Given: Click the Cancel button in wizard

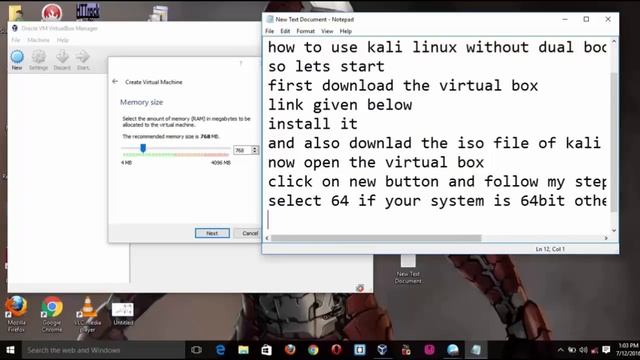Looking at the screenshot, I should point(249,233).
